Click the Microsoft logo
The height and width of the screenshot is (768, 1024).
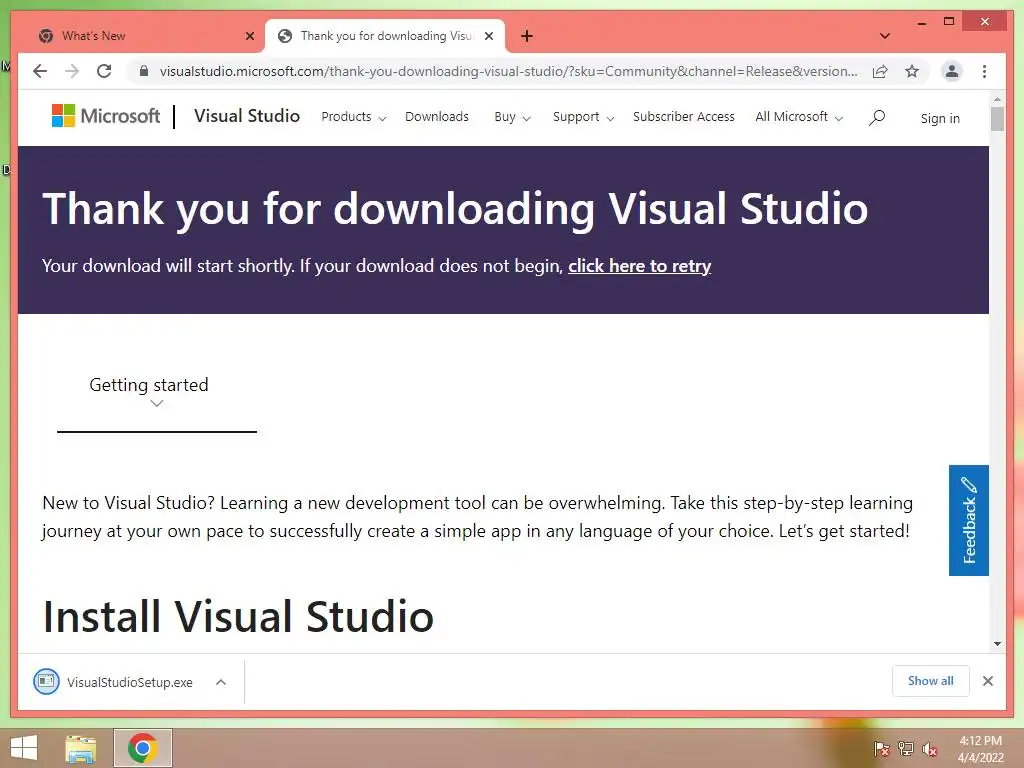pyautogui.click(x=106, y=116)
